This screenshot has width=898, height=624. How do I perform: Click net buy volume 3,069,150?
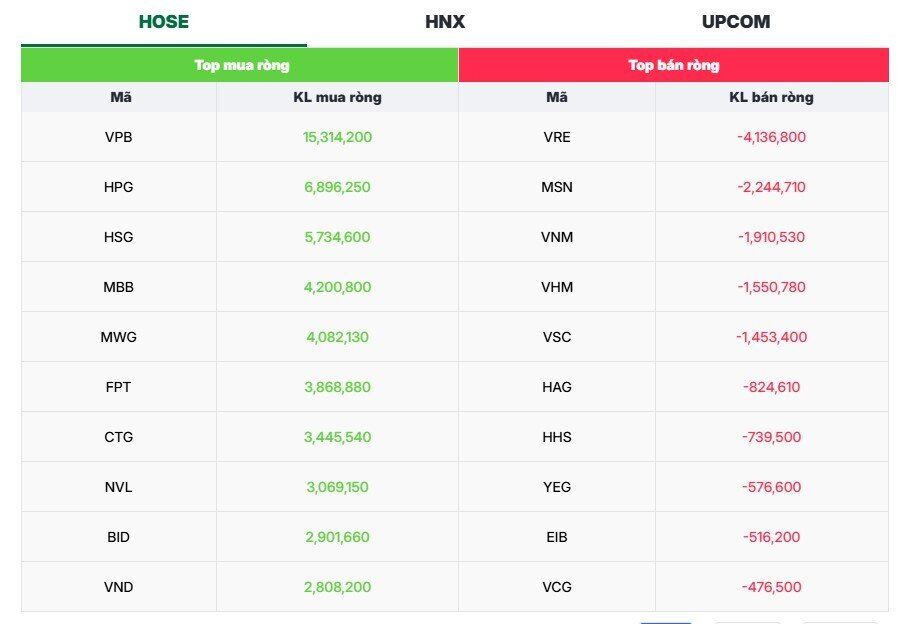pos(337,487)
